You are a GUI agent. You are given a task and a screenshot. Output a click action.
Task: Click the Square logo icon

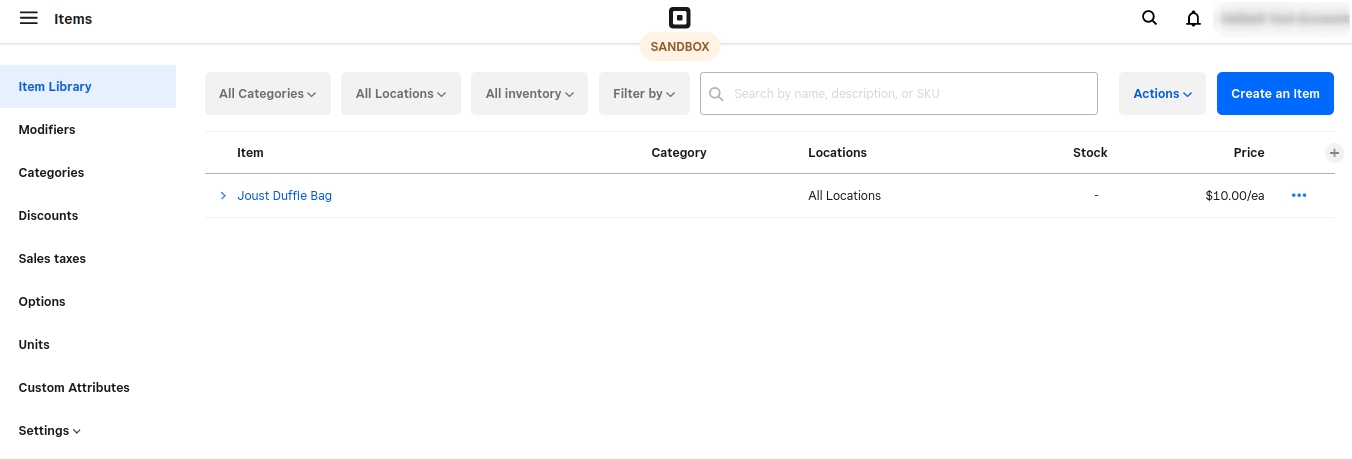pos(680,18)
